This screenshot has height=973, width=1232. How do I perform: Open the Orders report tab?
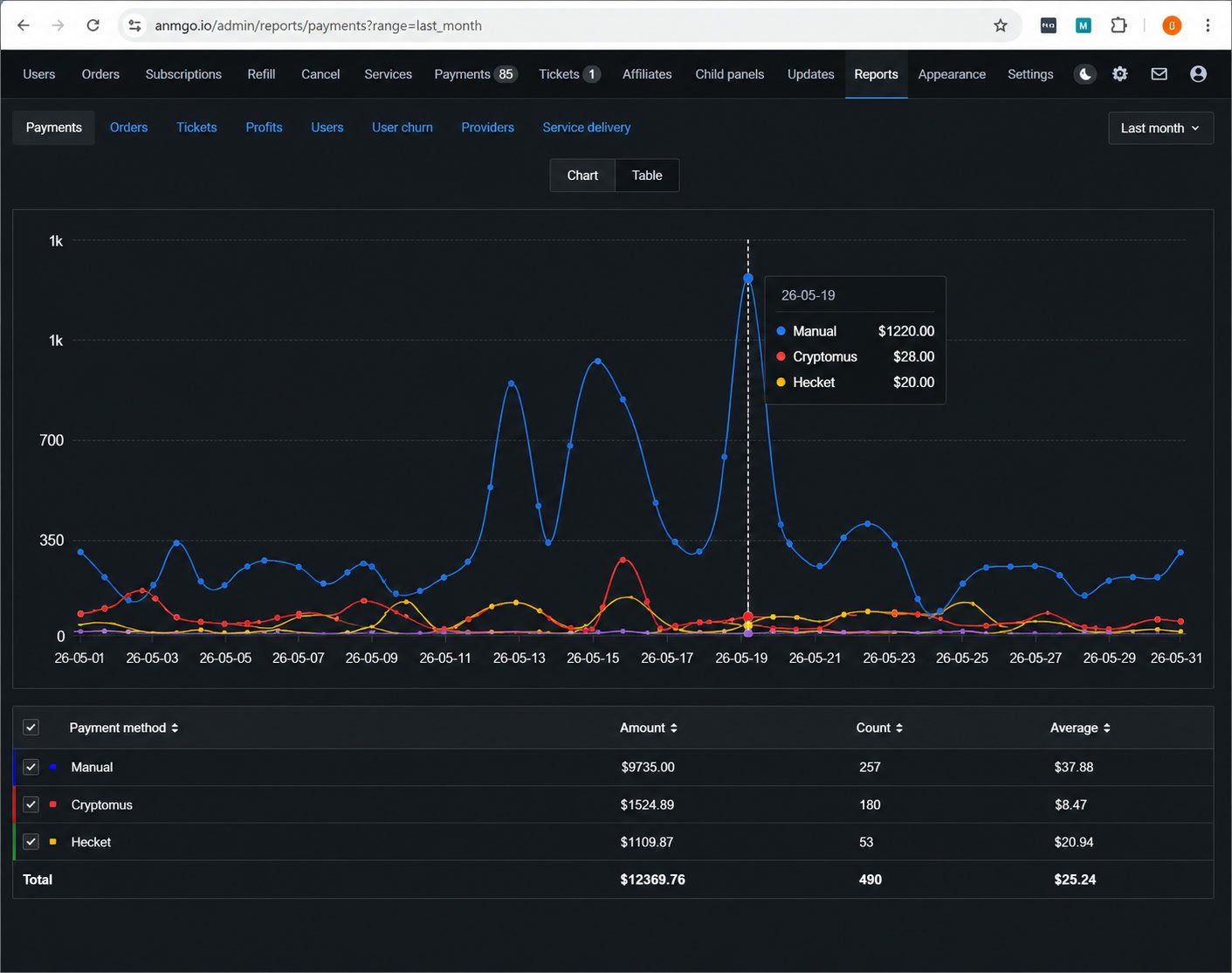click(129, 128)
